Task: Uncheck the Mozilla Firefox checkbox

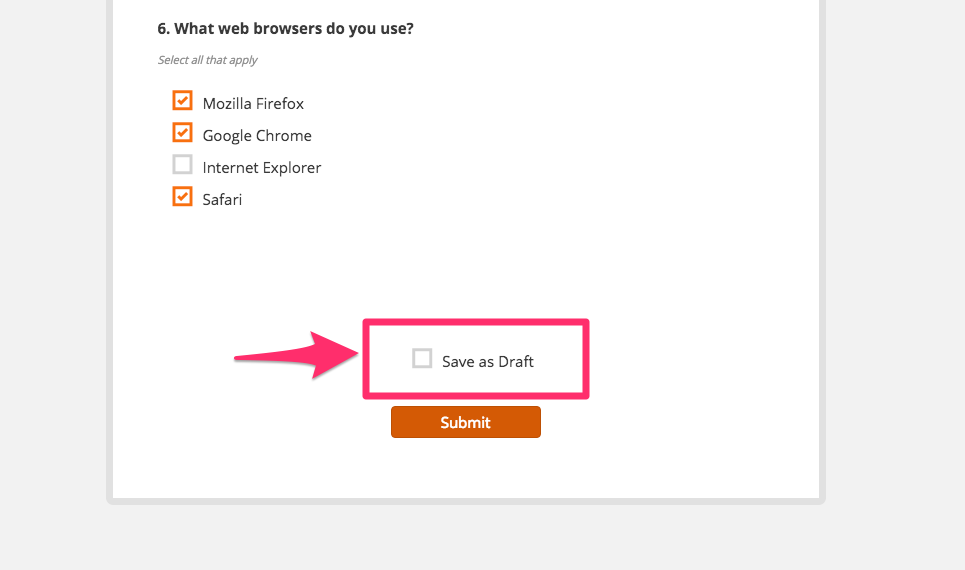Action: [x=182, y=101]
